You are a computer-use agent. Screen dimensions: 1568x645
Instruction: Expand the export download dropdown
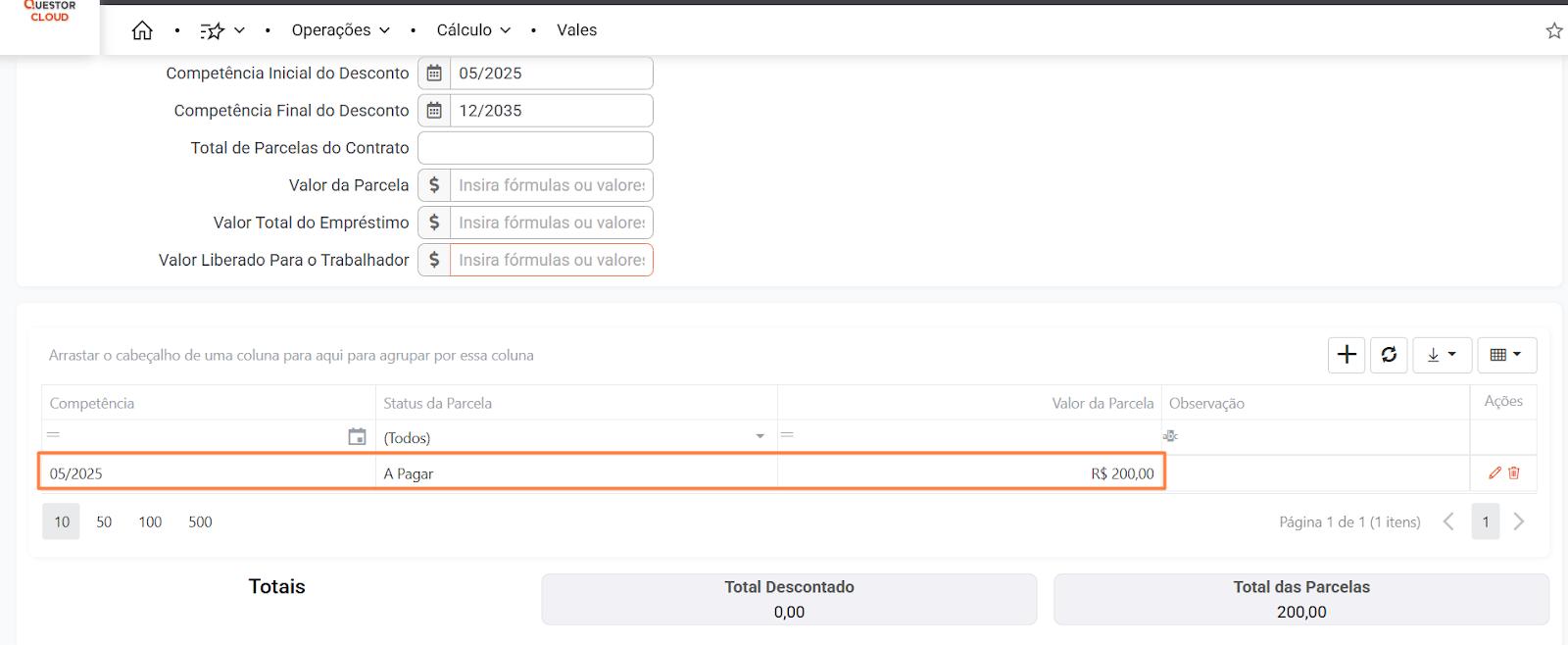[1442, 355]
